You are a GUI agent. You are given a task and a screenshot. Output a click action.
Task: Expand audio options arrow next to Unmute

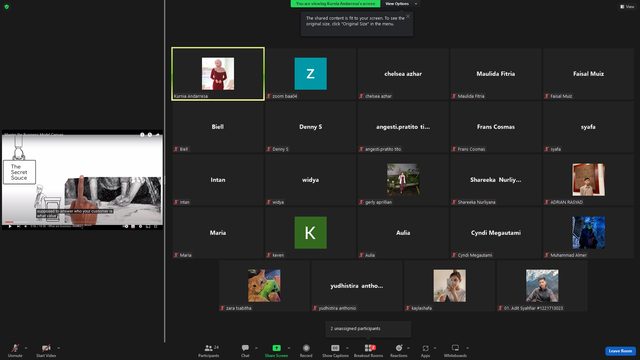click(x=26, y=348)
